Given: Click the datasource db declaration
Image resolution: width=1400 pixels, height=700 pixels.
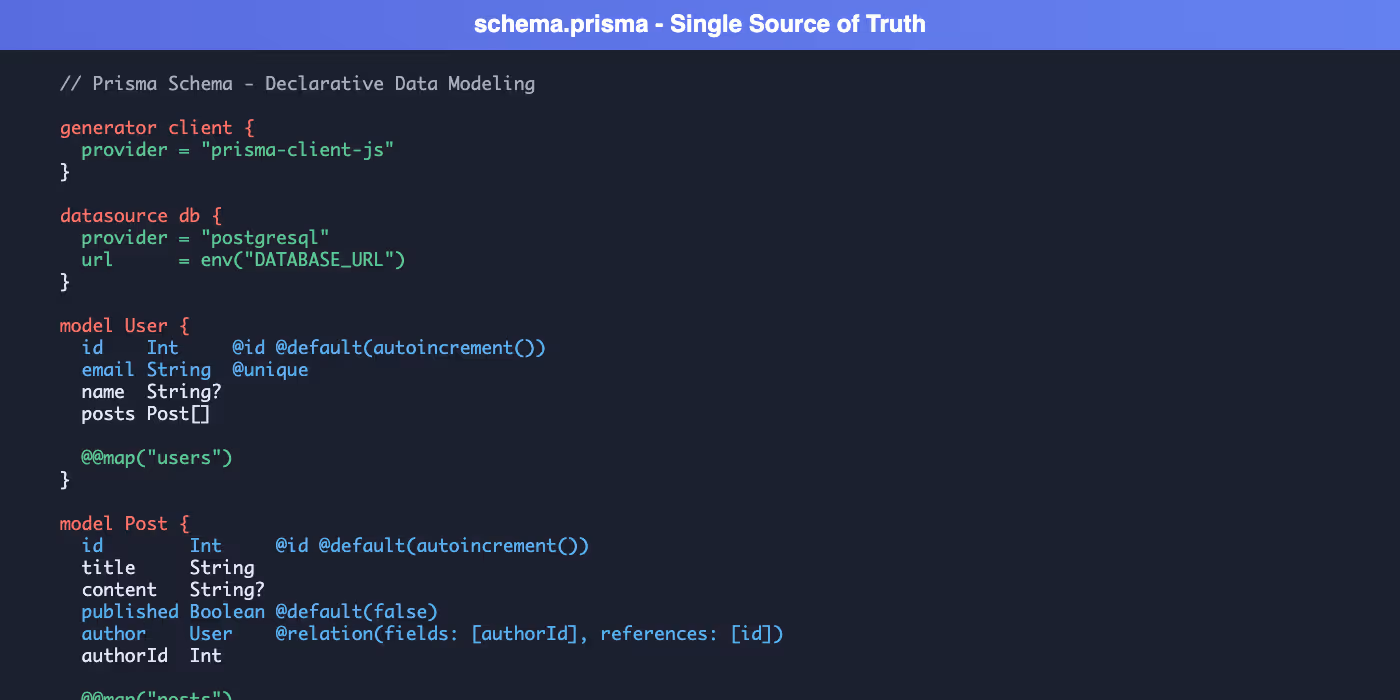Looking at the screenshot, I should tap(141, 216).
